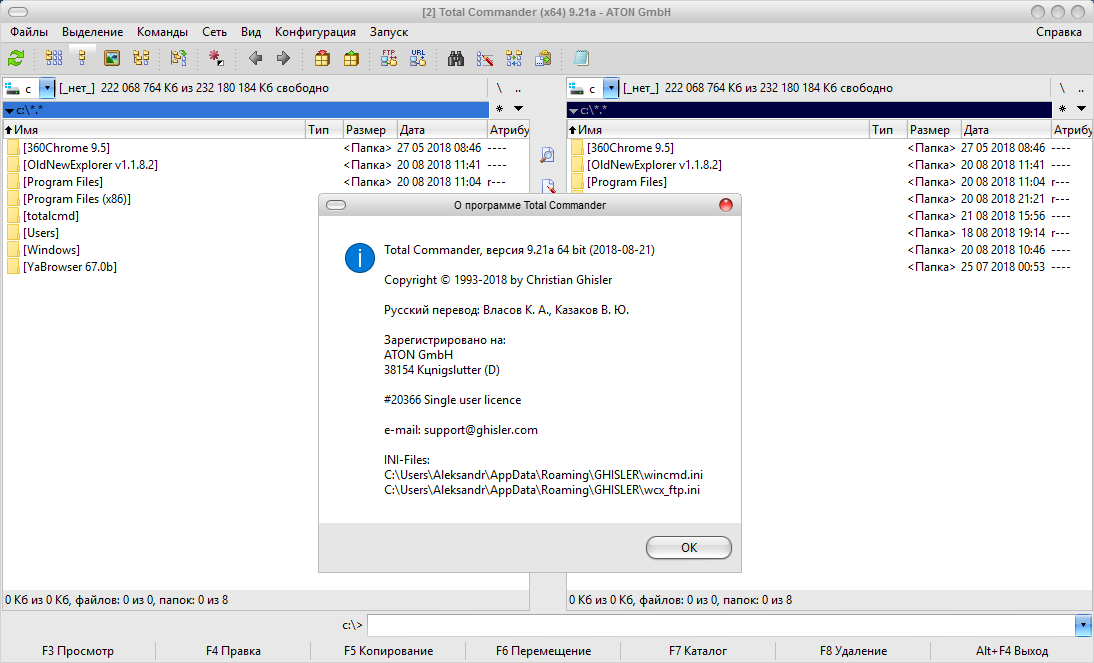Viewport: 1094px width, 663px height.
Task: Click into the command line input field
Action: (720, 625)
